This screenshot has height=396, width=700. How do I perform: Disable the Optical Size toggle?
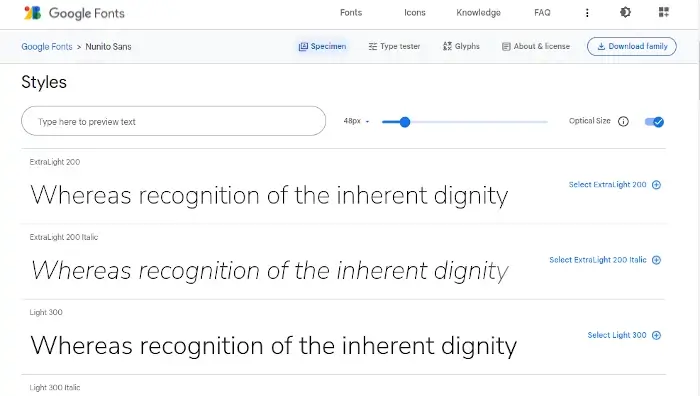(x=654, y=121)
